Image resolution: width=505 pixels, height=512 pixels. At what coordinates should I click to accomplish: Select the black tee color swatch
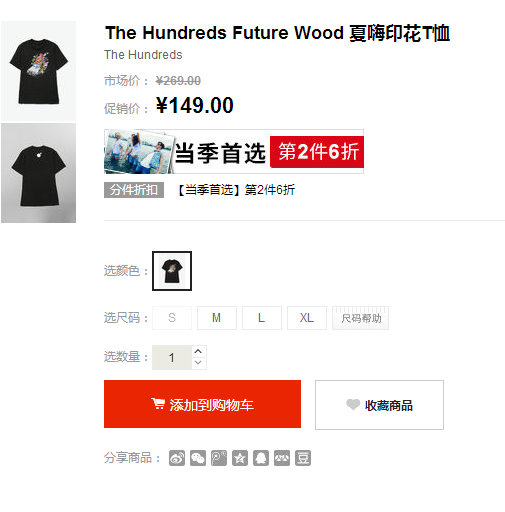[172, 271]
